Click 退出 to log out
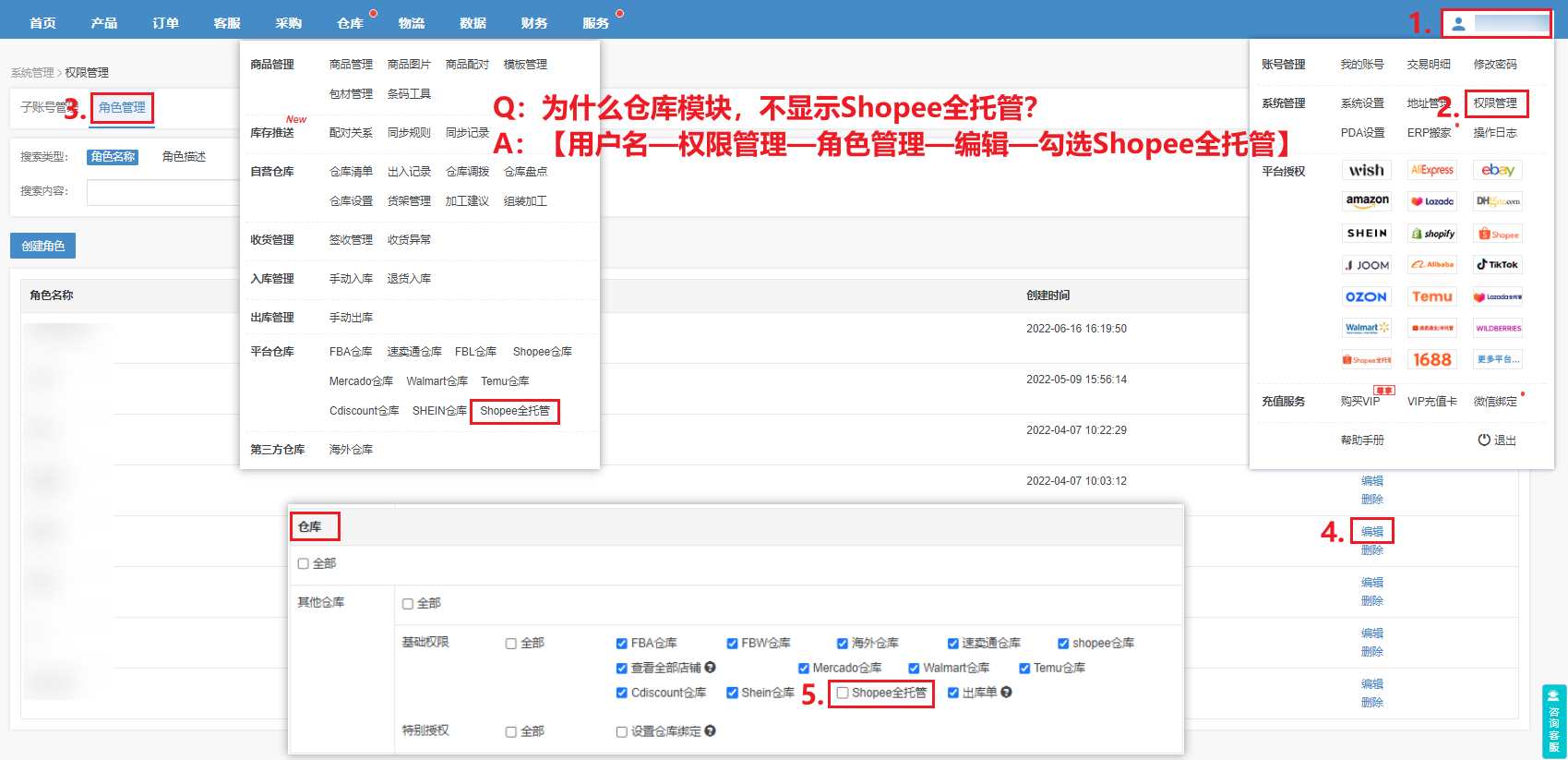Image resolution: width=1568 pixels, height=760 pixels. [1497, 440]
